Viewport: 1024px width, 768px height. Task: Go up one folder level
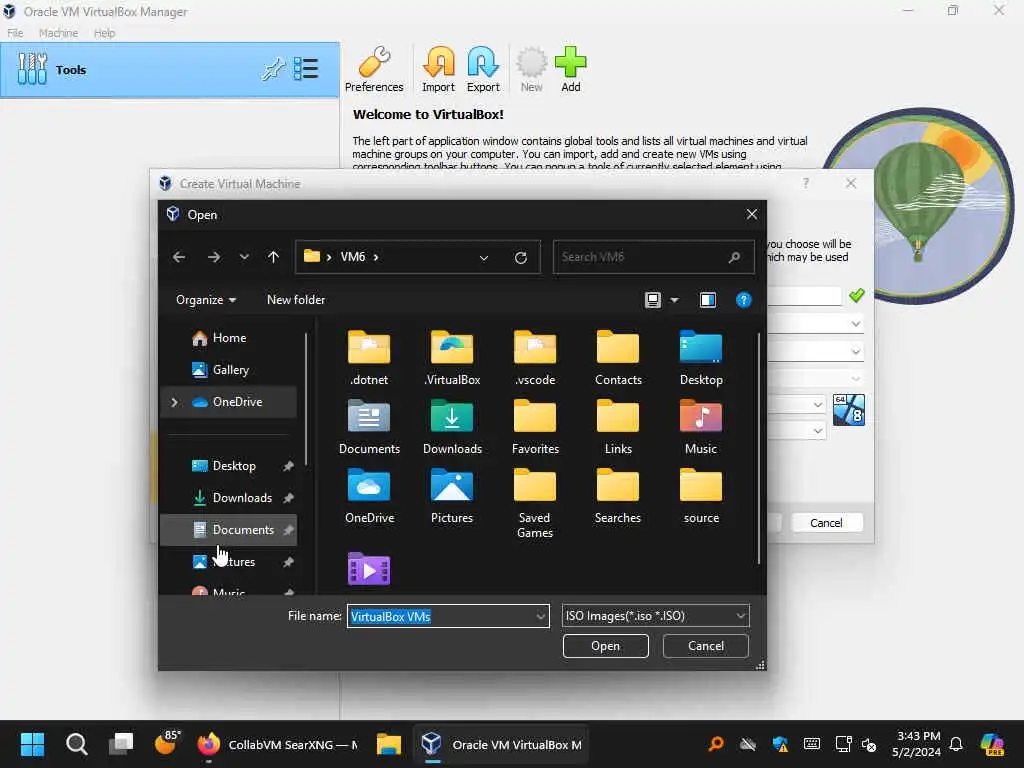274,257
